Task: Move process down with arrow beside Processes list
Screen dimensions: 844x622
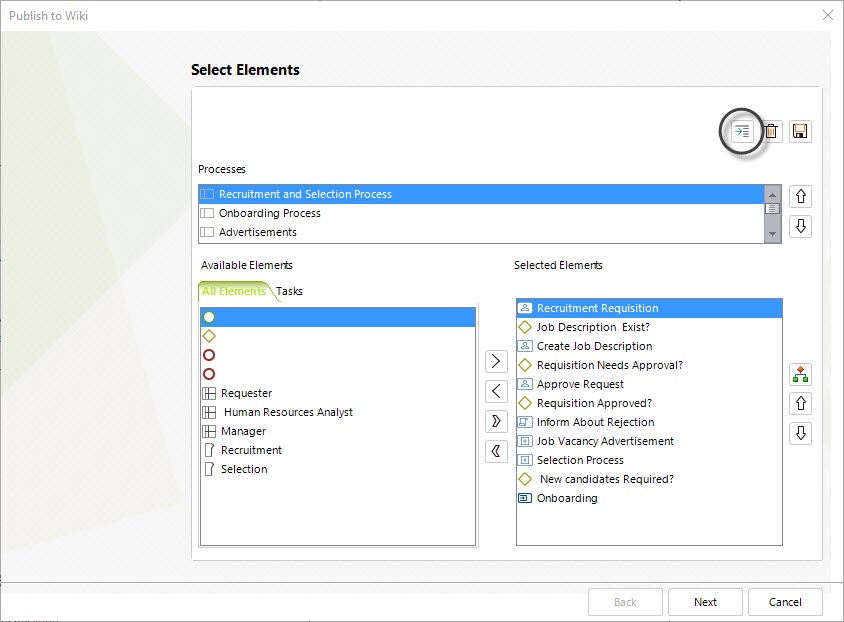Action: (x=800, y=226)
